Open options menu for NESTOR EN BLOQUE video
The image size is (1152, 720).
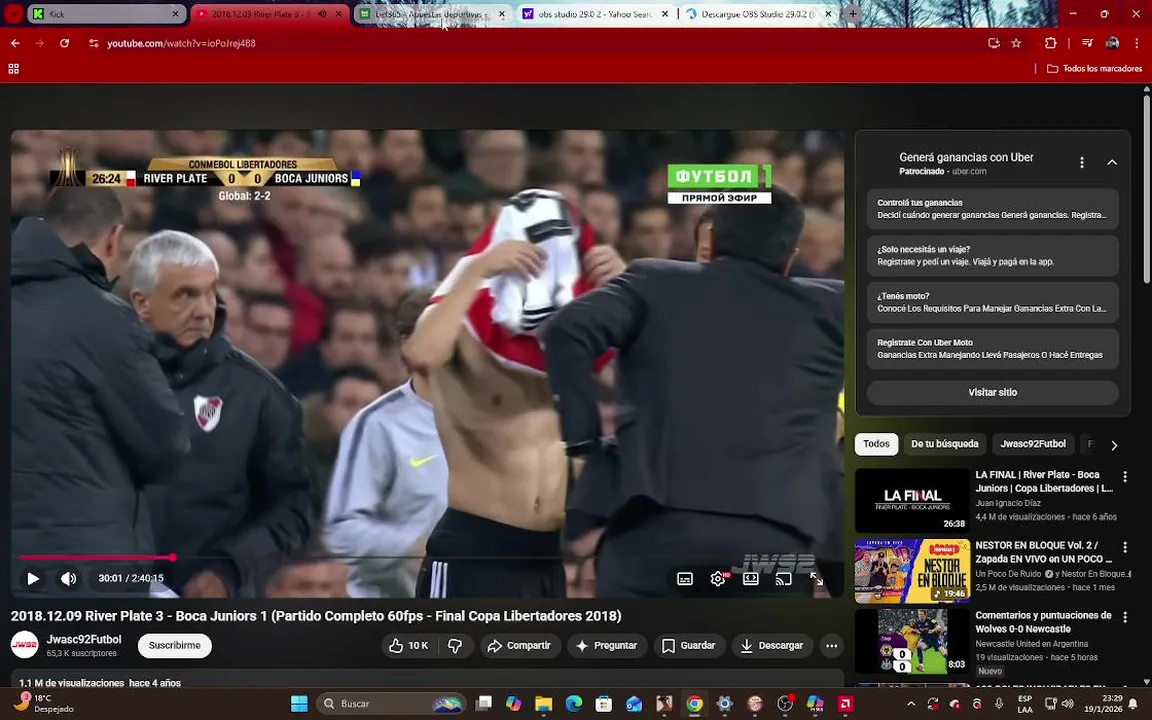click(1125, 547)
